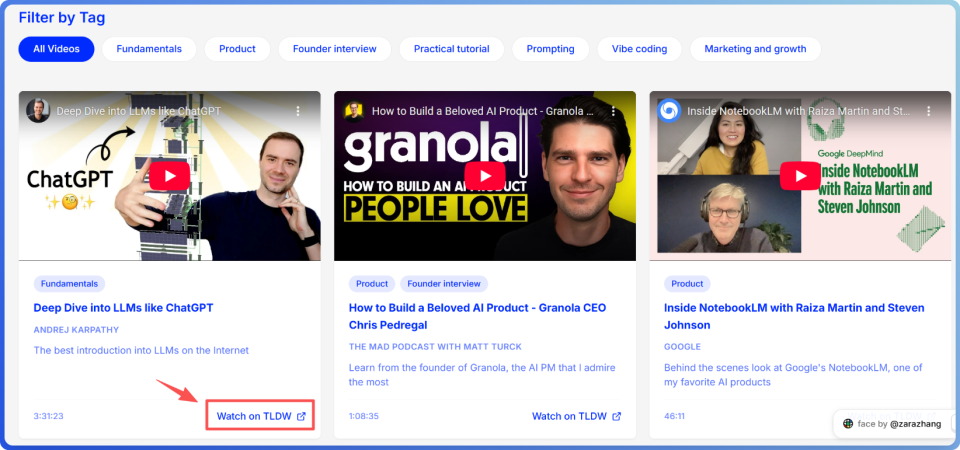Filter by Vibe coding tag
The image size is (960, 450).
639,49
